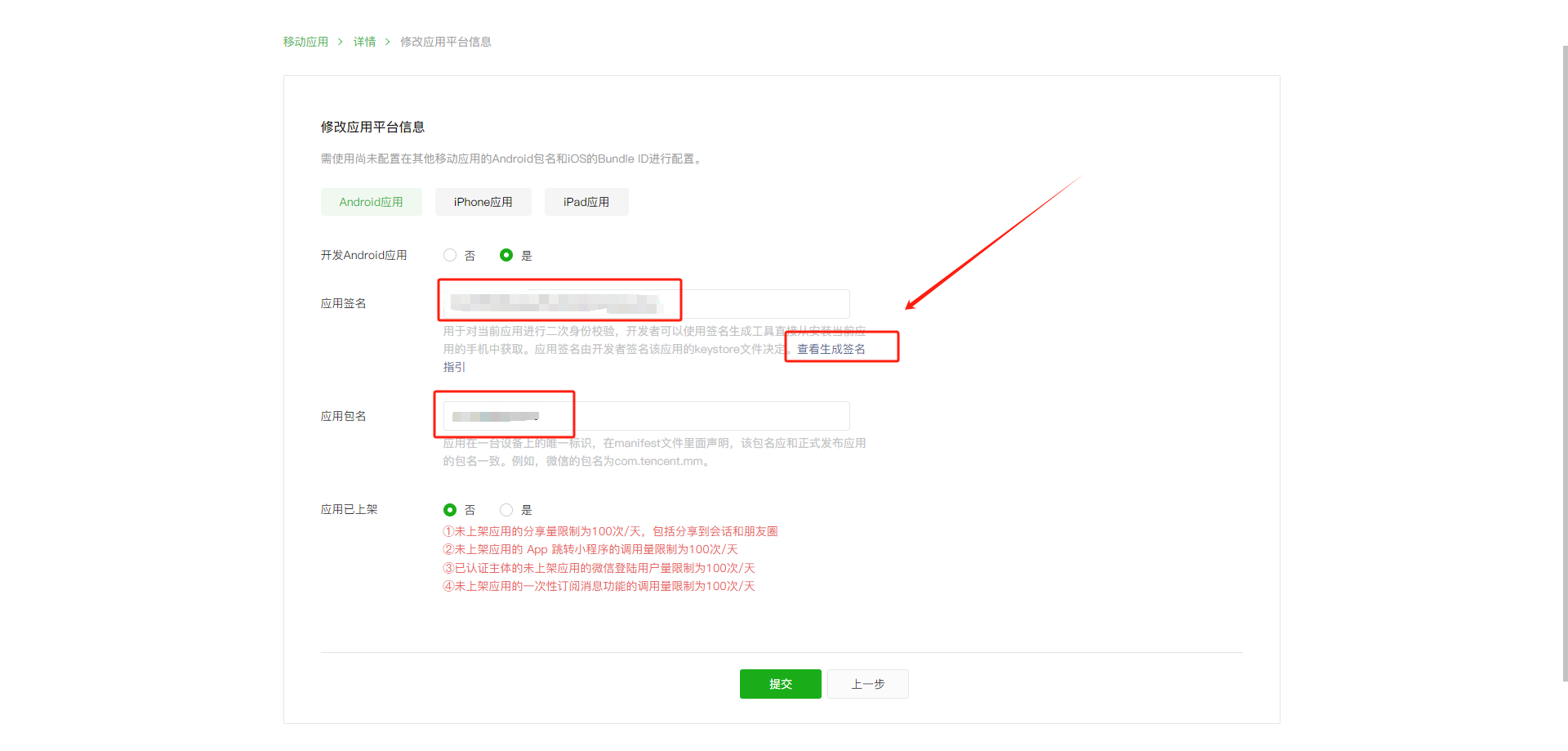Go back with 上一步 button
Image resolution: width=1568 pixels, height=751 pixels.
pos(868,684)
